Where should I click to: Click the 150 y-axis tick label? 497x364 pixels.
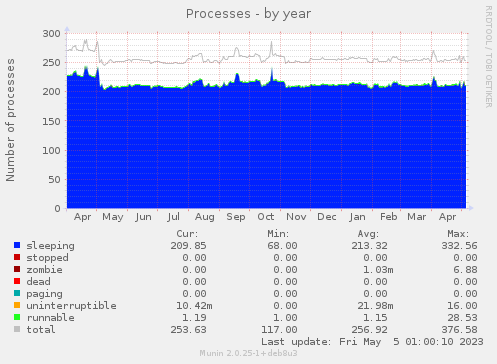51,121
